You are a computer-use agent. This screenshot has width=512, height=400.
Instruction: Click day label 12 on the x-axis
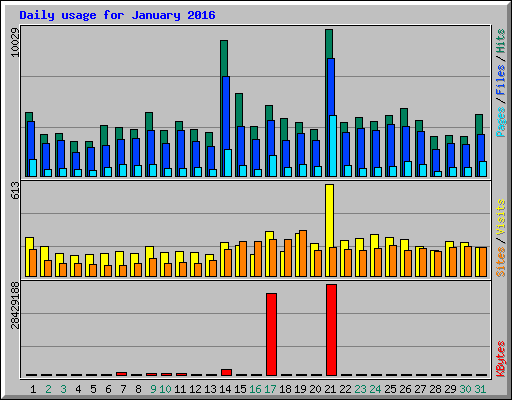click(x=195, y=389)
